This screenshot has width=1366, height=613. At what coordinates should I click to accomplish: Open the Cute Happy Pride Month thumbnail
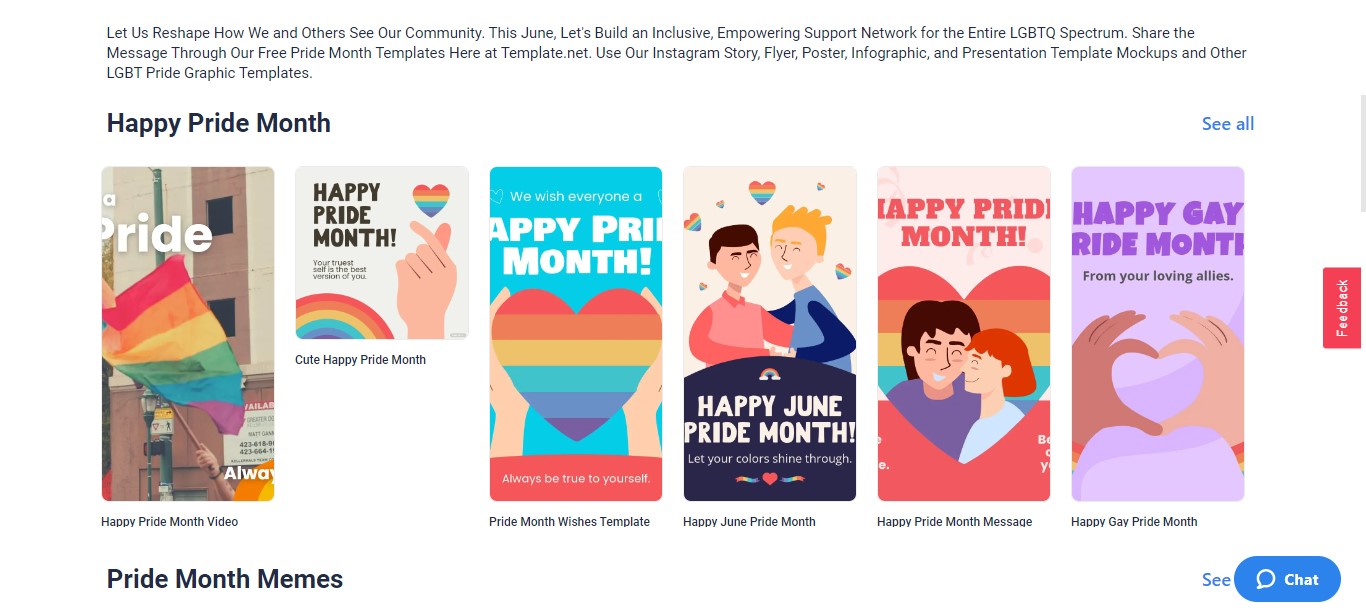click(382, 253)
